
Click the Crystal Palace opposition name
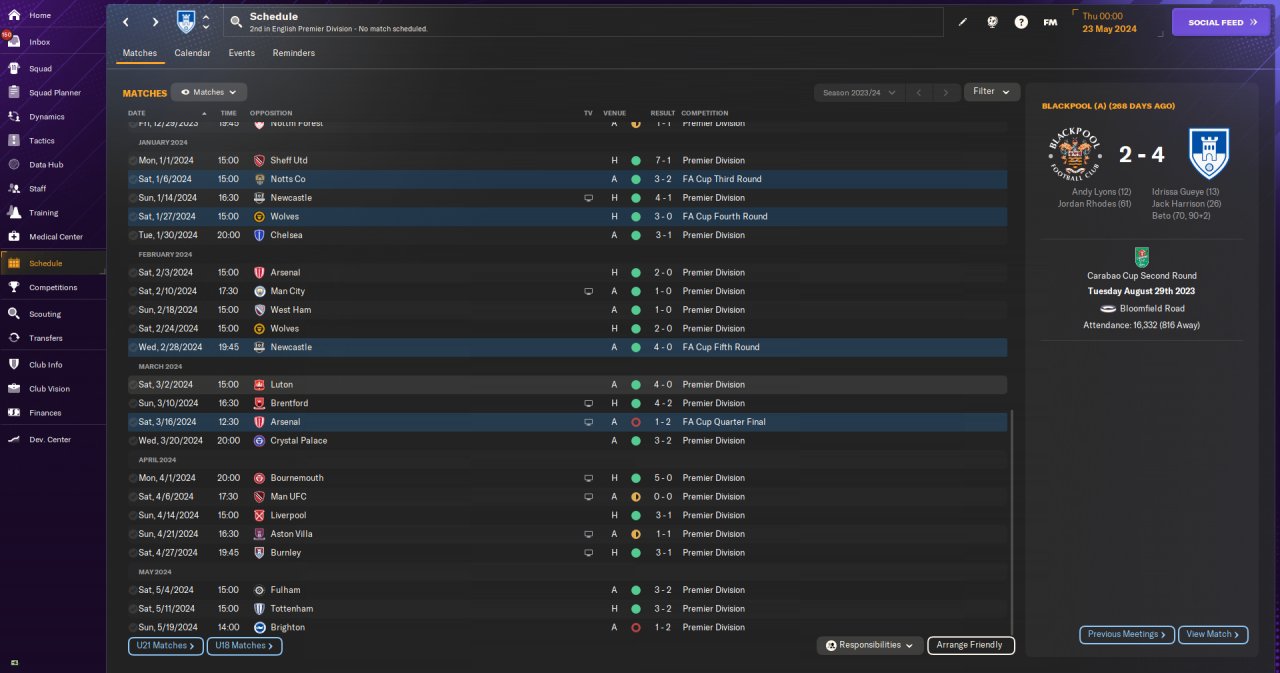coord(299,440)
